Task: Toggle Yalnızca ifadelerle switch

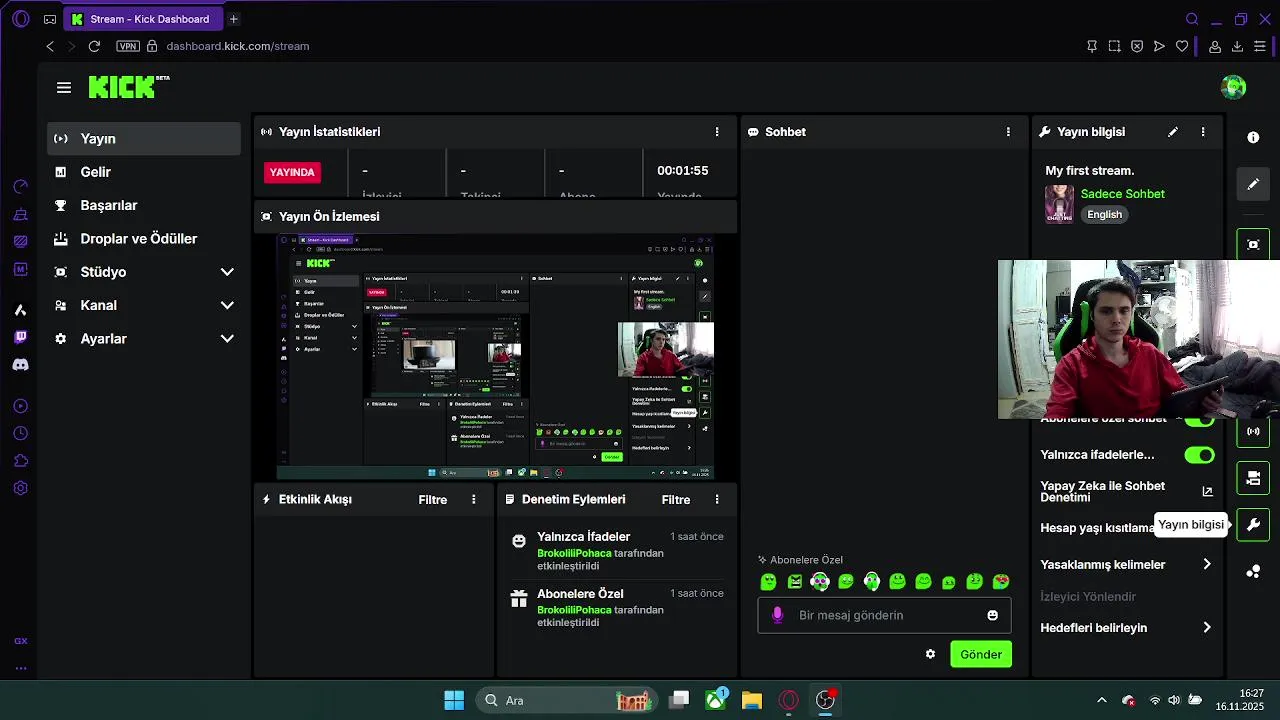Action: 1199,455
